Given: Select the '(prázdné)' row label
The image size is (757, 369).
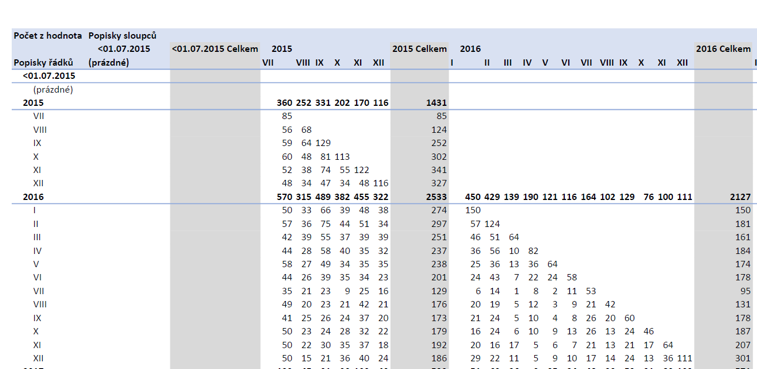Looking at the screenshot, I should (x=53, y=90).
